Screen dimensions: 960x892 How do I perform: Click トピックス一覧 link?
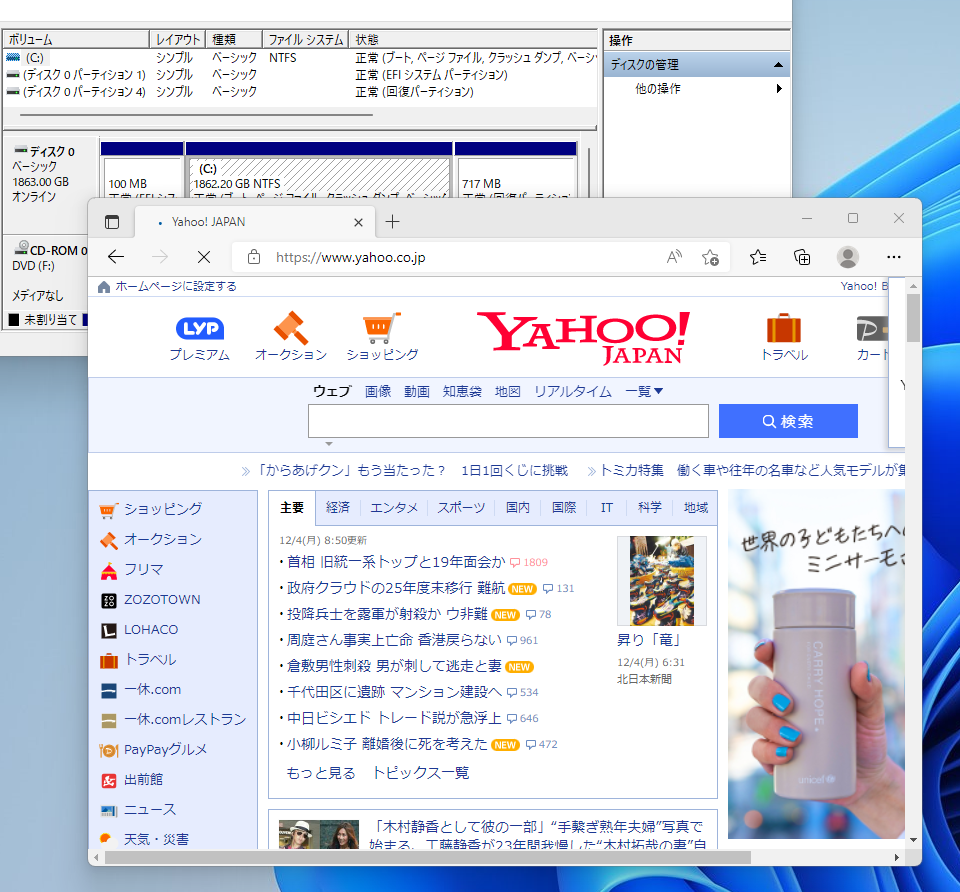click(421, 773)
